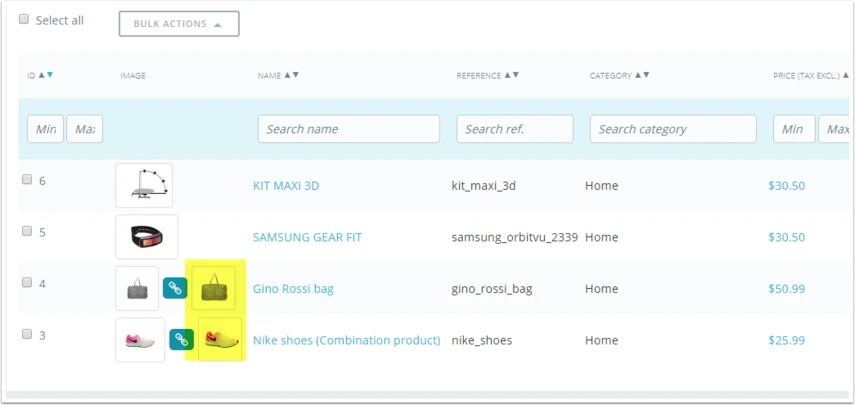Tick checkbox for product ID 6
855x405 pixels.
27,179
